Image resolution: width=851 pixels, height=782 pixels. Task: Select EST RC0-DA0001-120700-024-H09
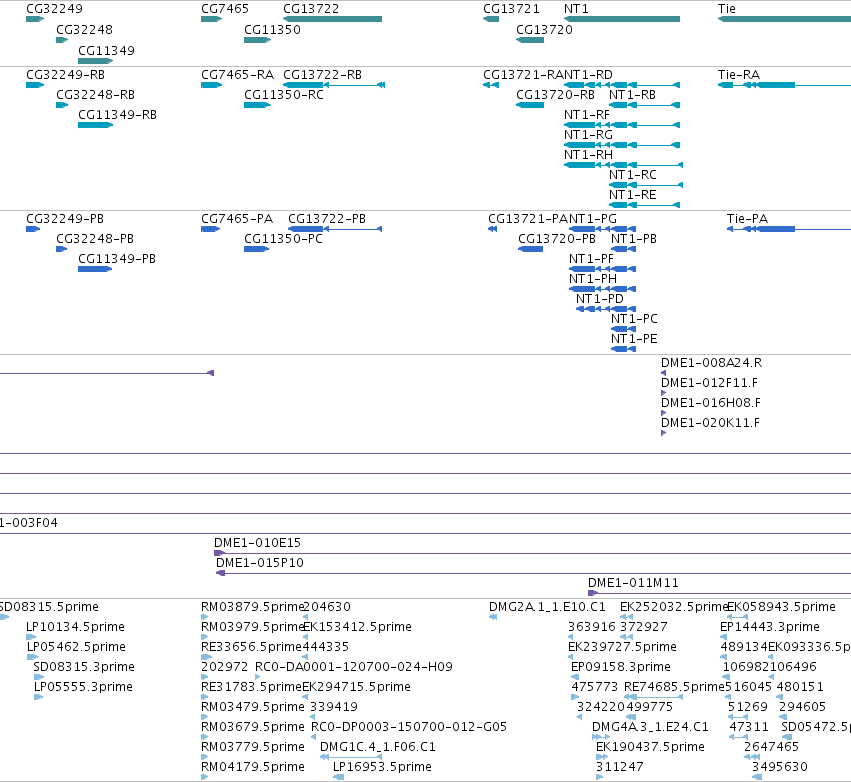click(x=354, y=667)
